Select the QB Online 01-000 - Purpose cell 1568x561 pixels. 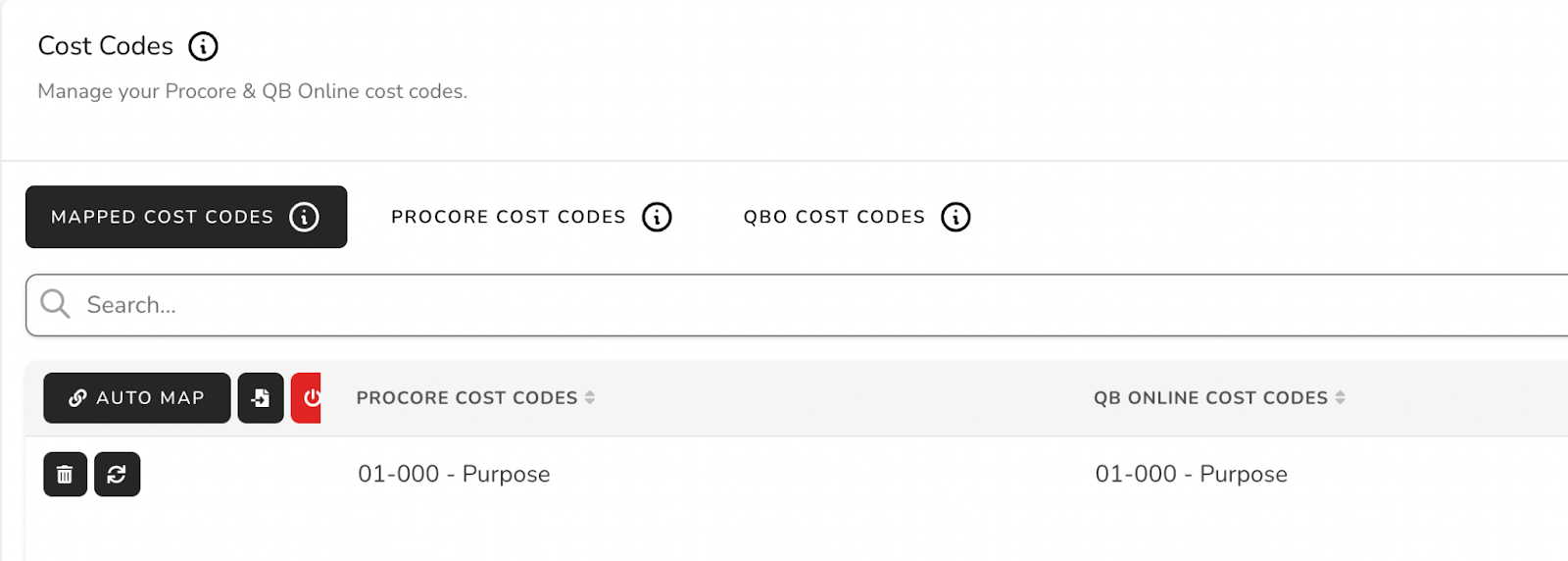point(1191,475)
